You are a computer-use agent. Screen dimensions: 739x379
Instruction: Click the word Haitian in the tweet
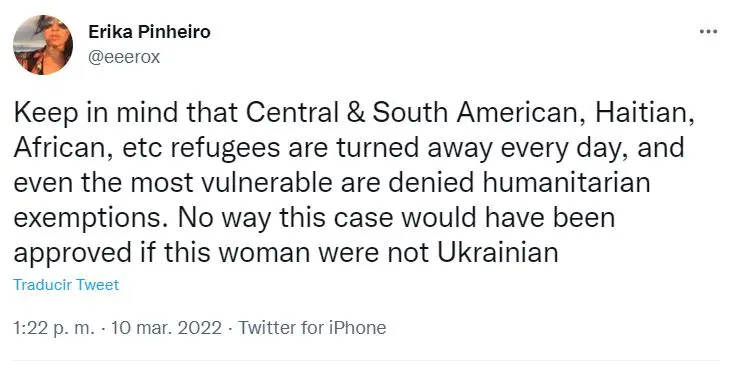click(644, 114)
